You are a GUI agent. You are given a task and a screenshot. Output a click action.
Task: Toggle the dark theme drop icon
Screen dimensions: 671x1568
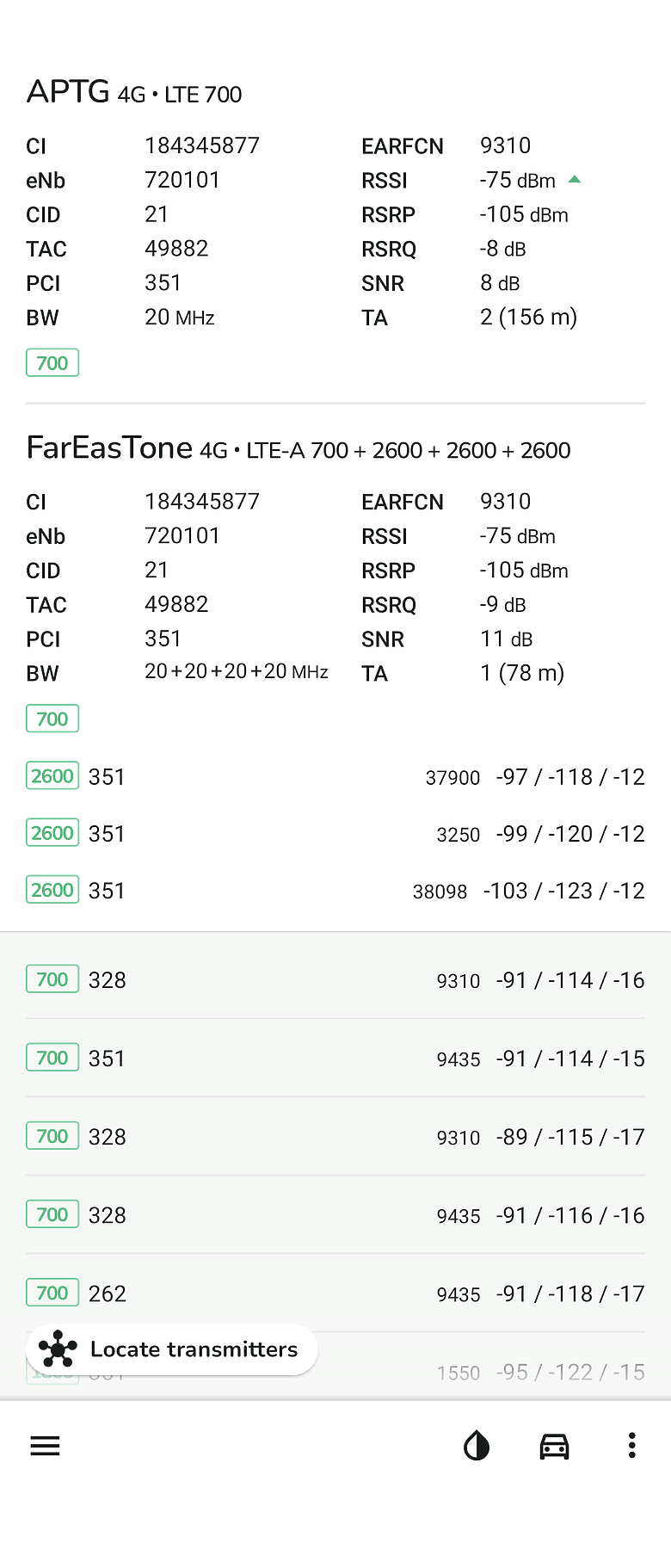coord(477,1446)
